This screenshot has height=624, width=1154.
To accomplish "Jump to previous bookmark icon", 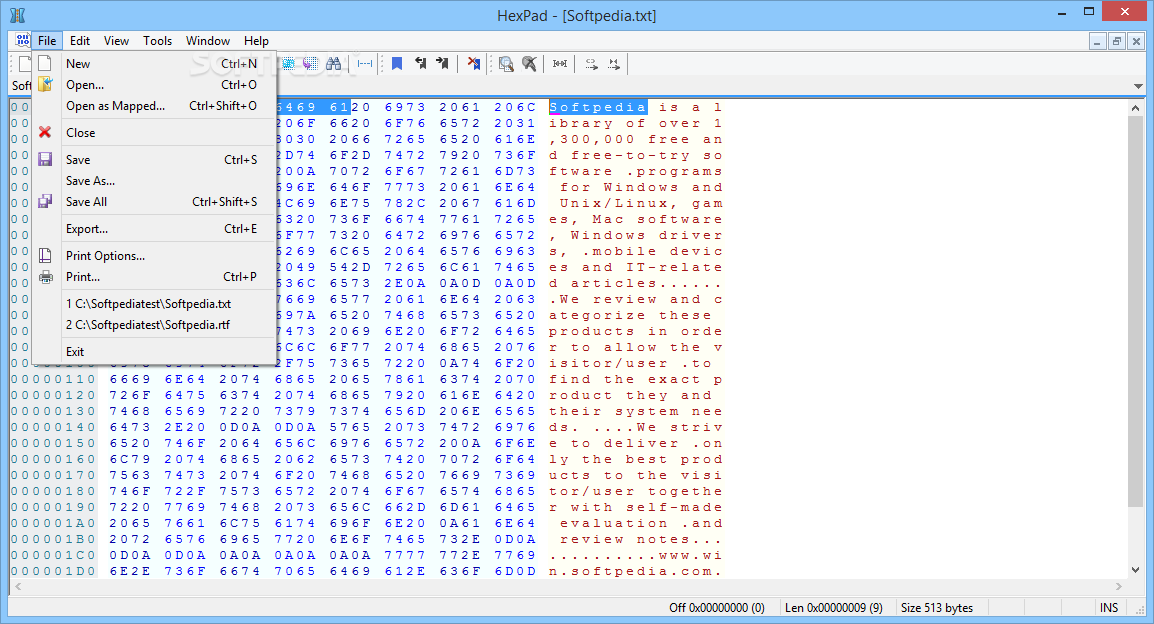I will [420, 64].
